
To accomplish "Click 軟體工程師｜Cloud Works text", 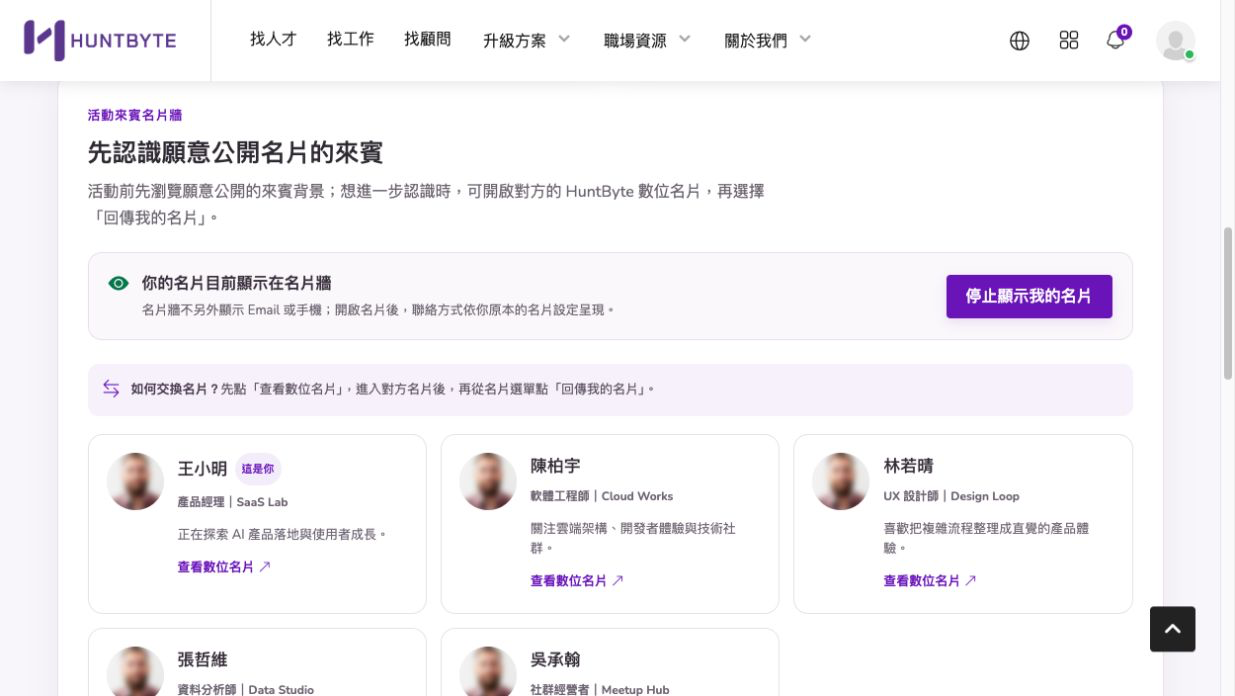I will coord(602,496).
